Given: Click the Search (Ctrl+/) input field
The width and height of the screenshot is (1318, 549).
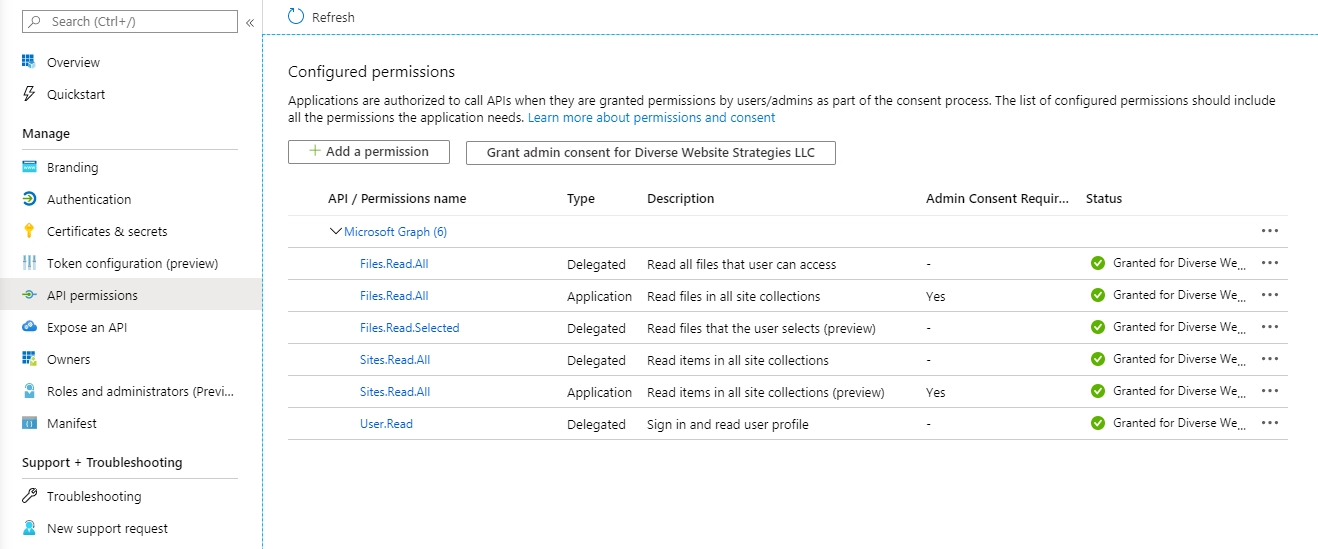Looking at the screenshot, I should [130, 21].
